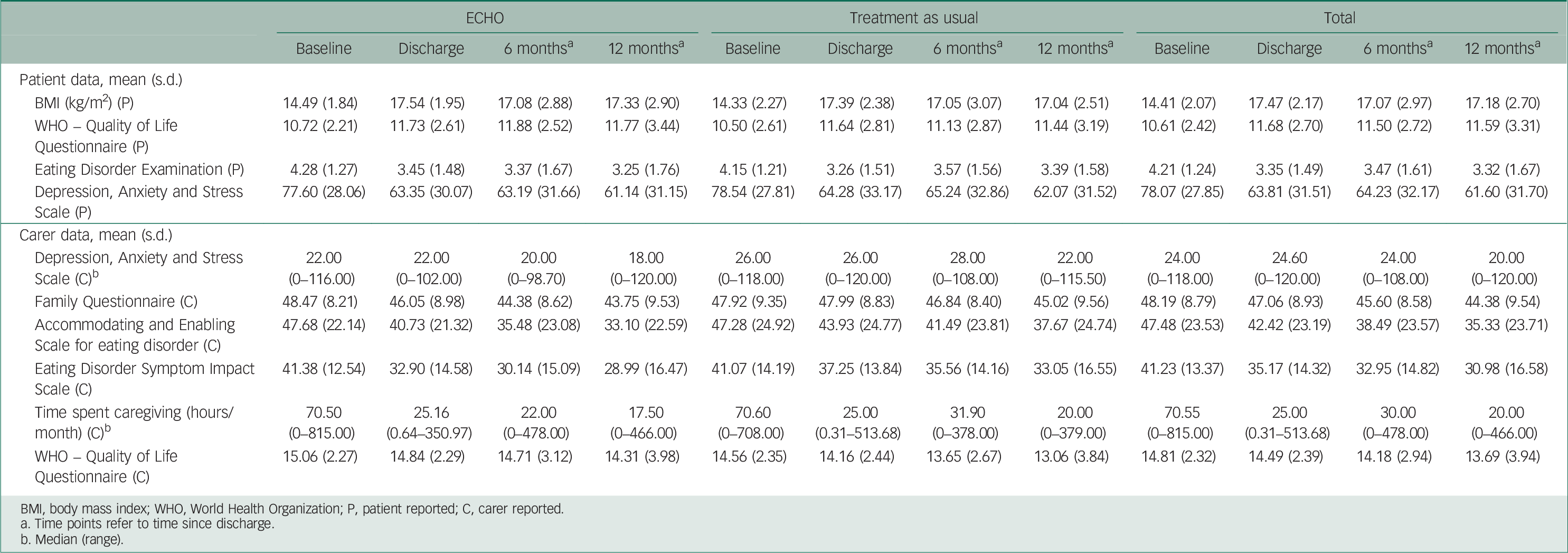Click the footnote b. Median (range)
Viewport: 1568px width, 553px height.
tap(71, 539)
